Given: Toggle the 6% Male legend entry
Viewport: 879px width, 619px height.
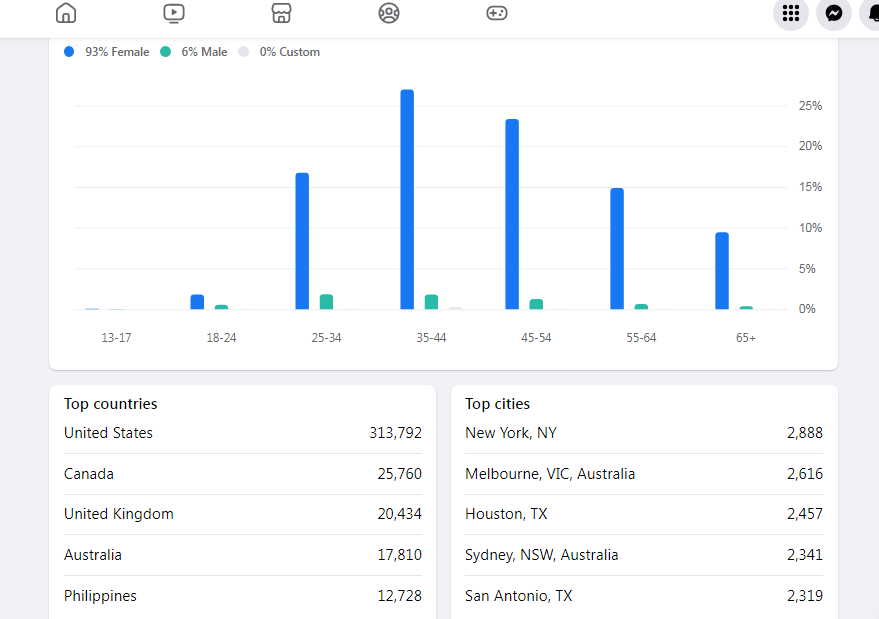Looking at the screenshot, I should [203, 52].
